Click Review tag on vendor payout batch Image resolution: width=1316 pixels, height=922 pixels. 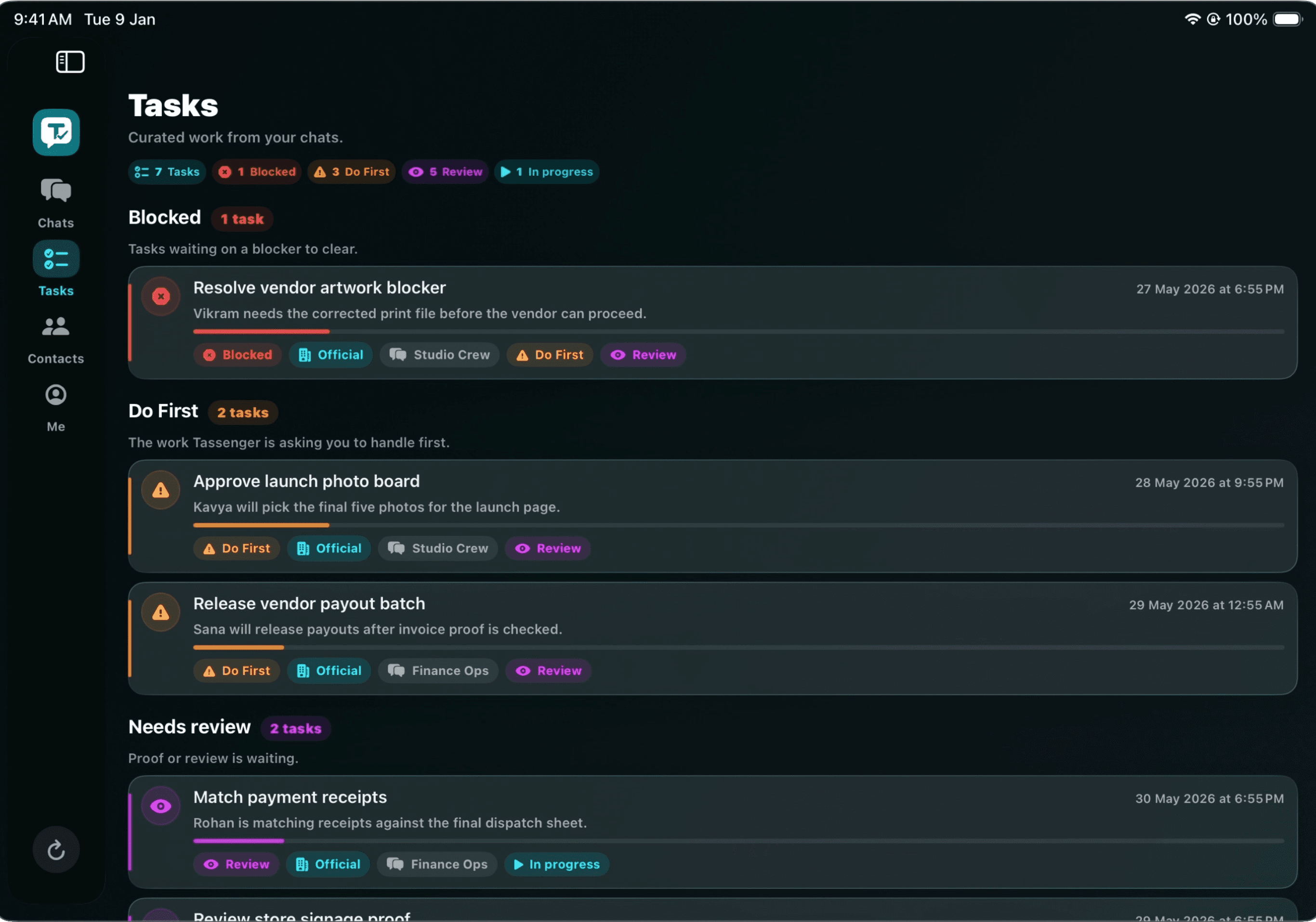[549, 671]
